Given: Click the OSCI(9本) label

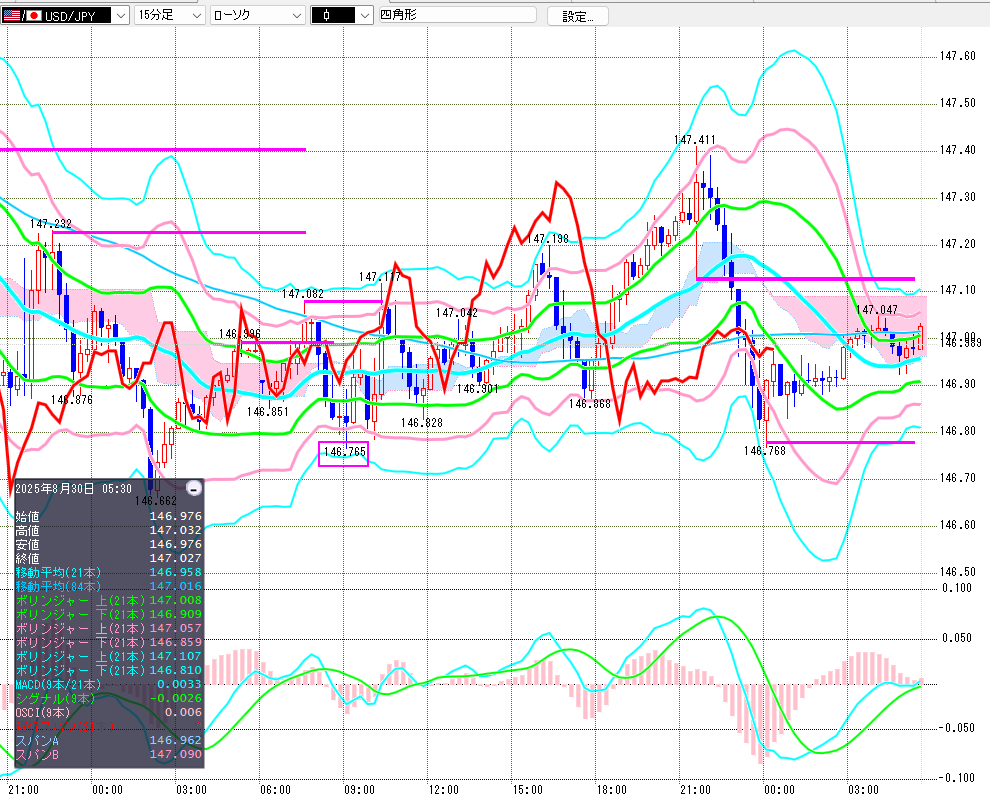Looking at the screenshot, I should click(x=43, y=712).
